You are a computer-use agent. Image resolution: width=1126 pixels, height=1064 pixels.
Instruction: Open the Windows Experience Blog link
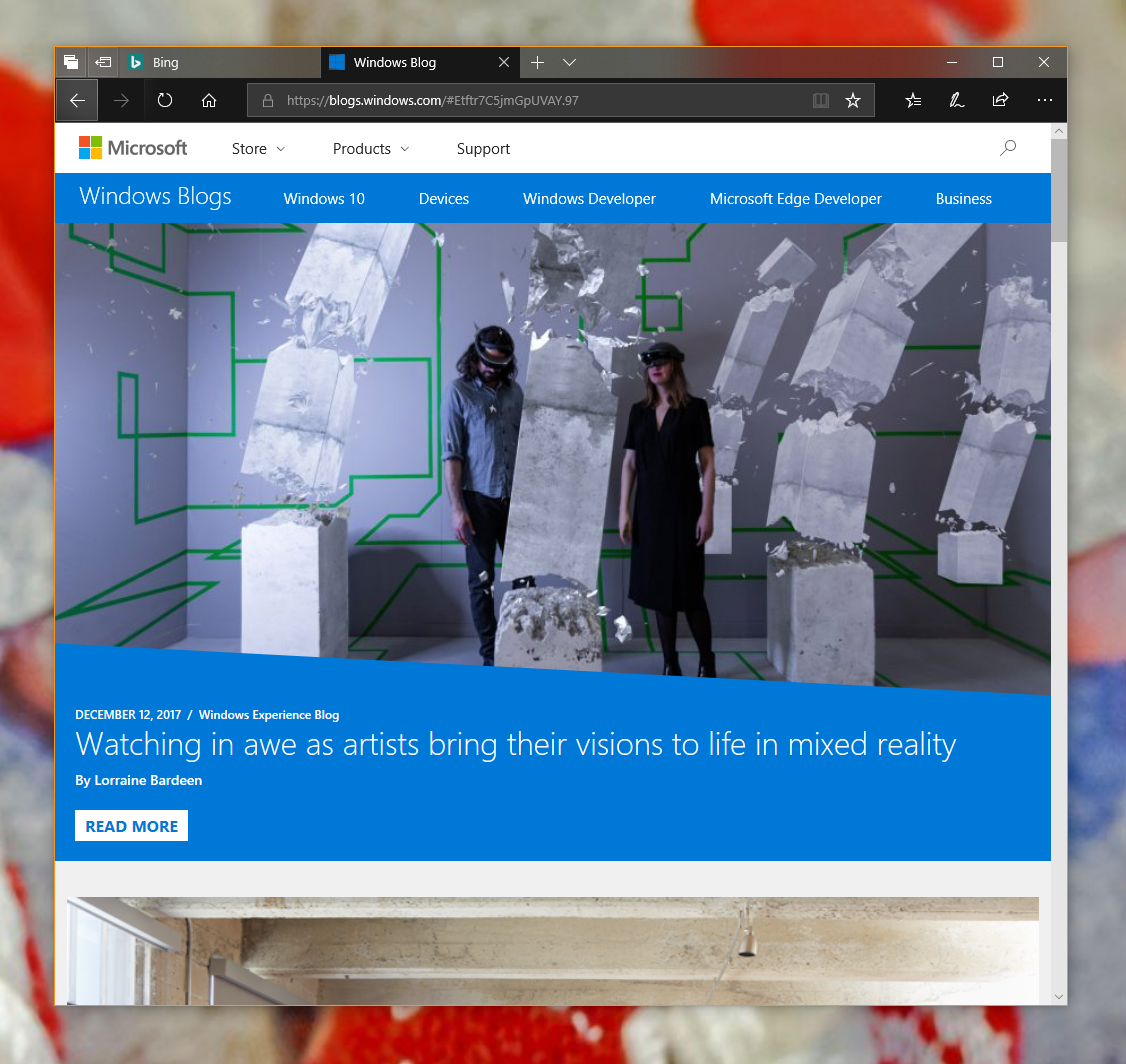[x=268, y=714]
